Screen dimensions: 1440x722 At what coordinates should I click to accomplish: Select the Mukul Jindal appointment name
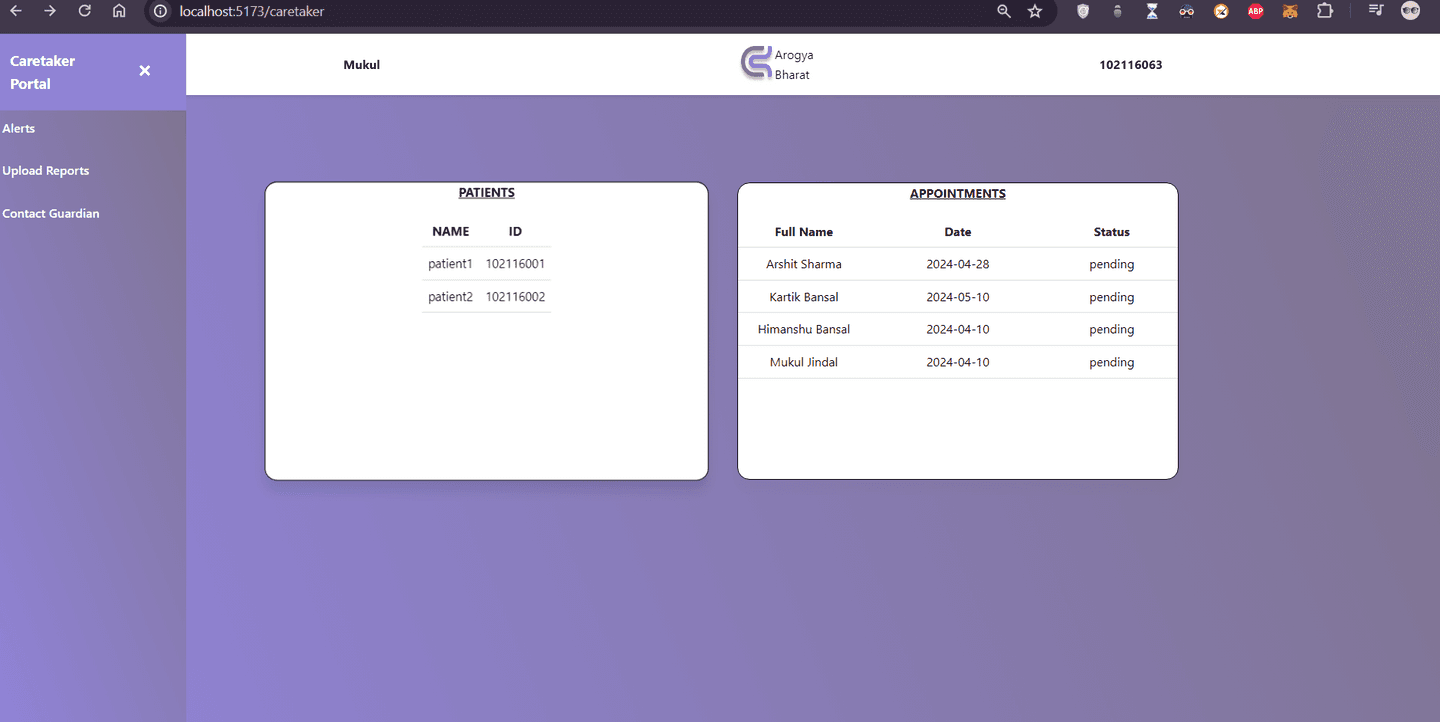804,362
